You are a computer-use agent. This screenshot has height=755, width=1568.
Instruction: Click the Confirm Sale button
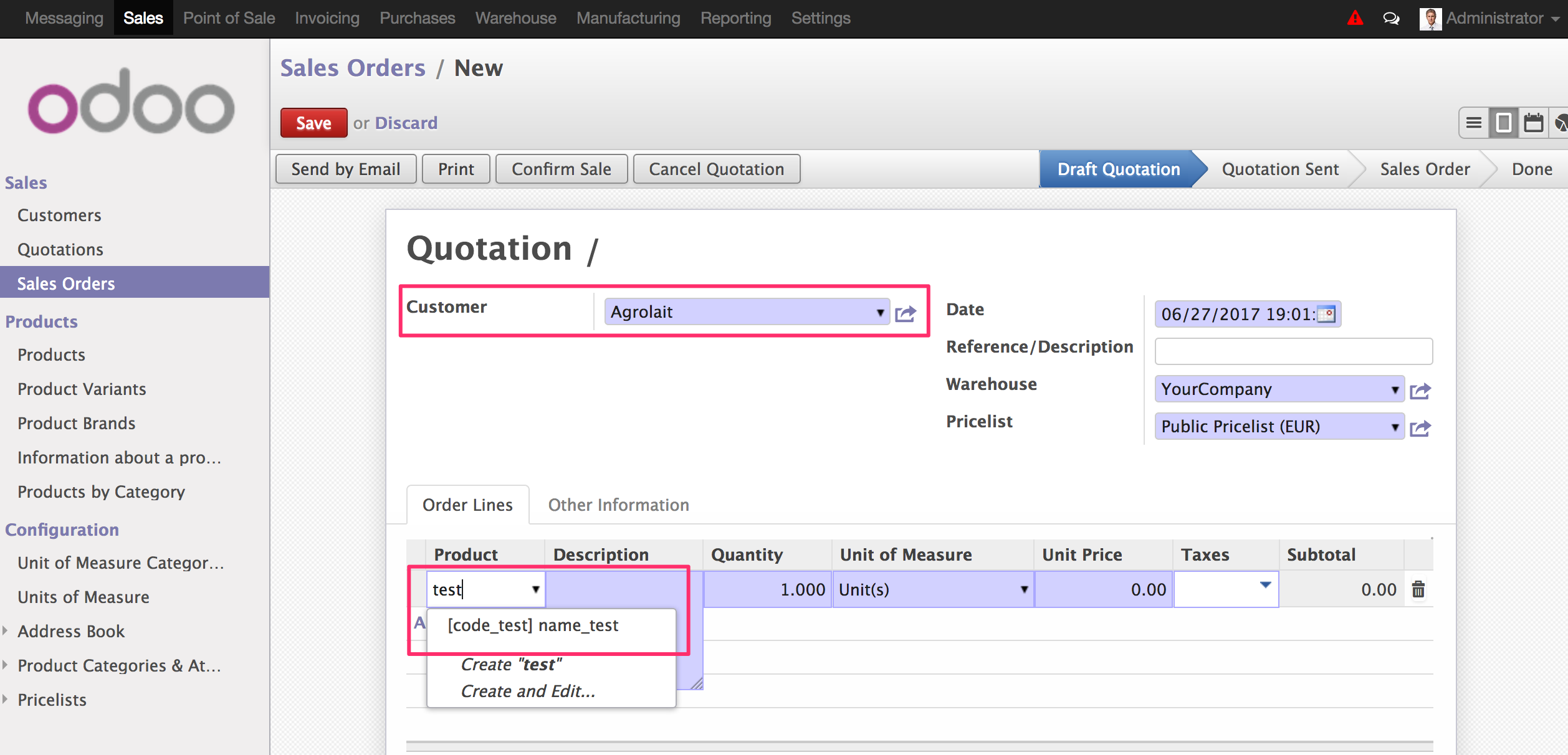561,169
